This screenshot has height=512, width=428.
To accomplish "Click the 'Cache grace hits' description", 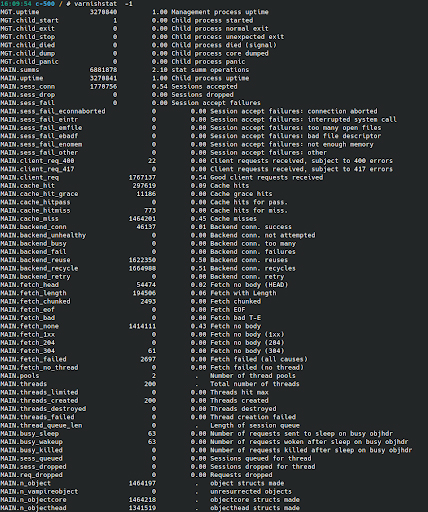I will pos(241,194).
